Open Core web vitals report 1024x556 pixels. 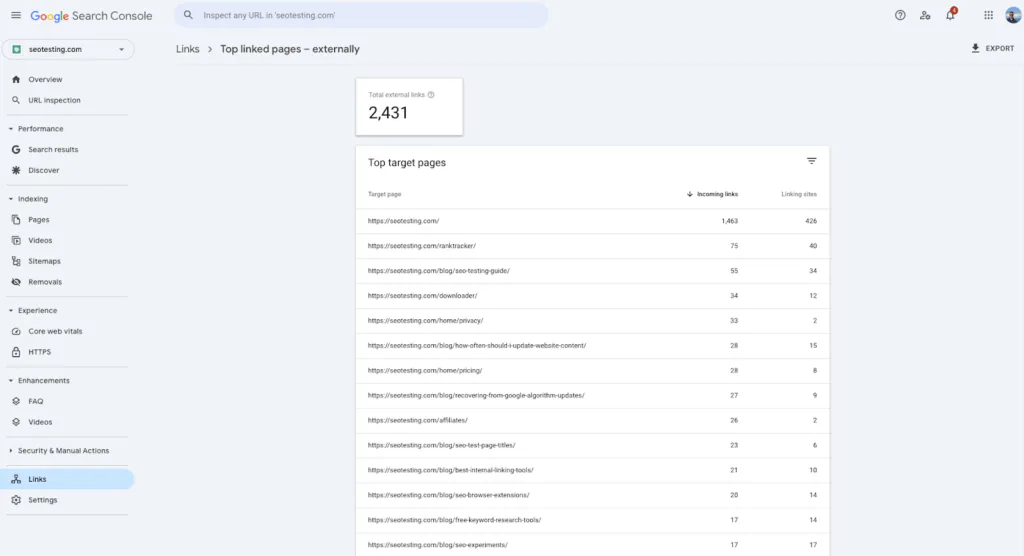point(55,331)
